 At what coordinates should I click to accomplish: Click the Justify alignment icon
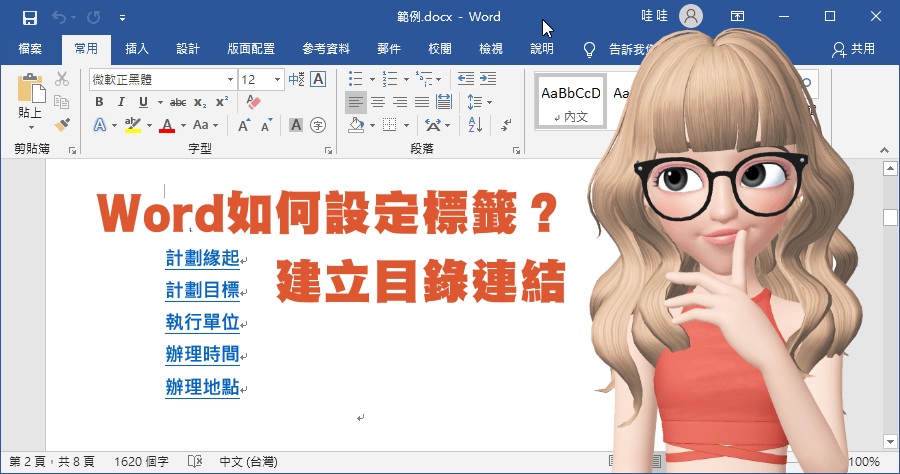coord(422,102)
